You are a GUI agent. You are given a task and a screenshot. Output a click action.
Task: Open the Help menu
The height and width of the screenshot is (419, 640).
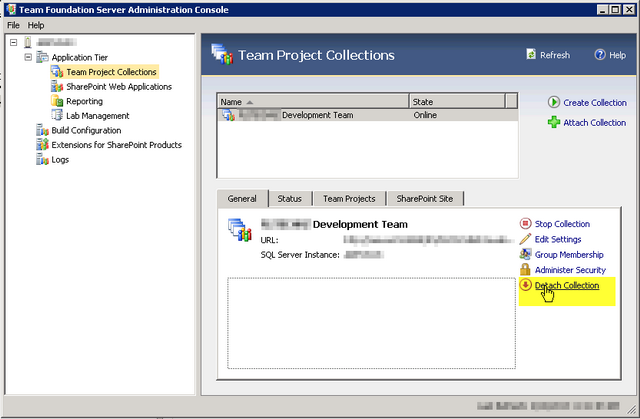point(36,25)
